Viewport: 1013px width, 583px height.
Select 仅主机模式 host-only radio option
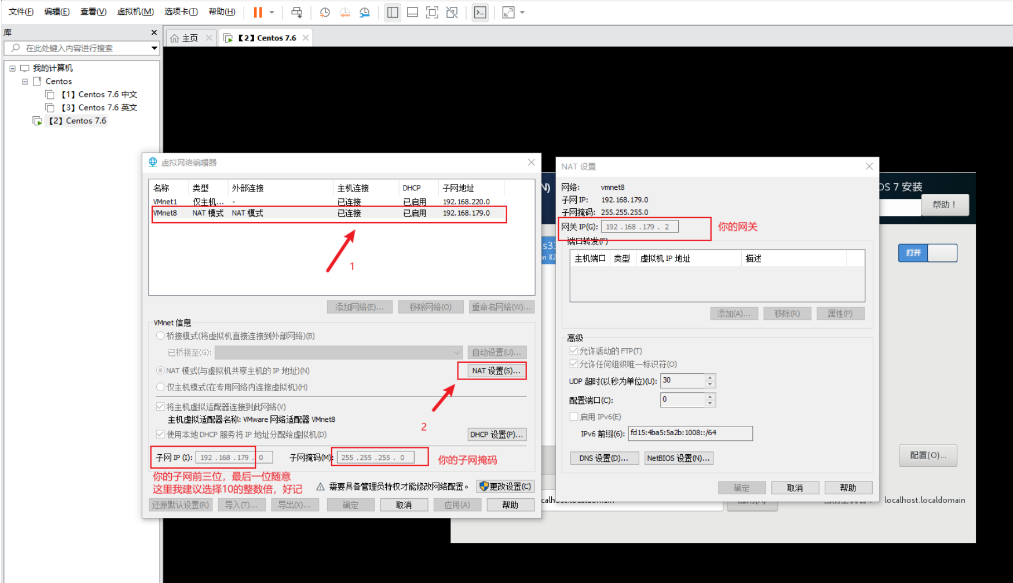[x=160, y=387]
